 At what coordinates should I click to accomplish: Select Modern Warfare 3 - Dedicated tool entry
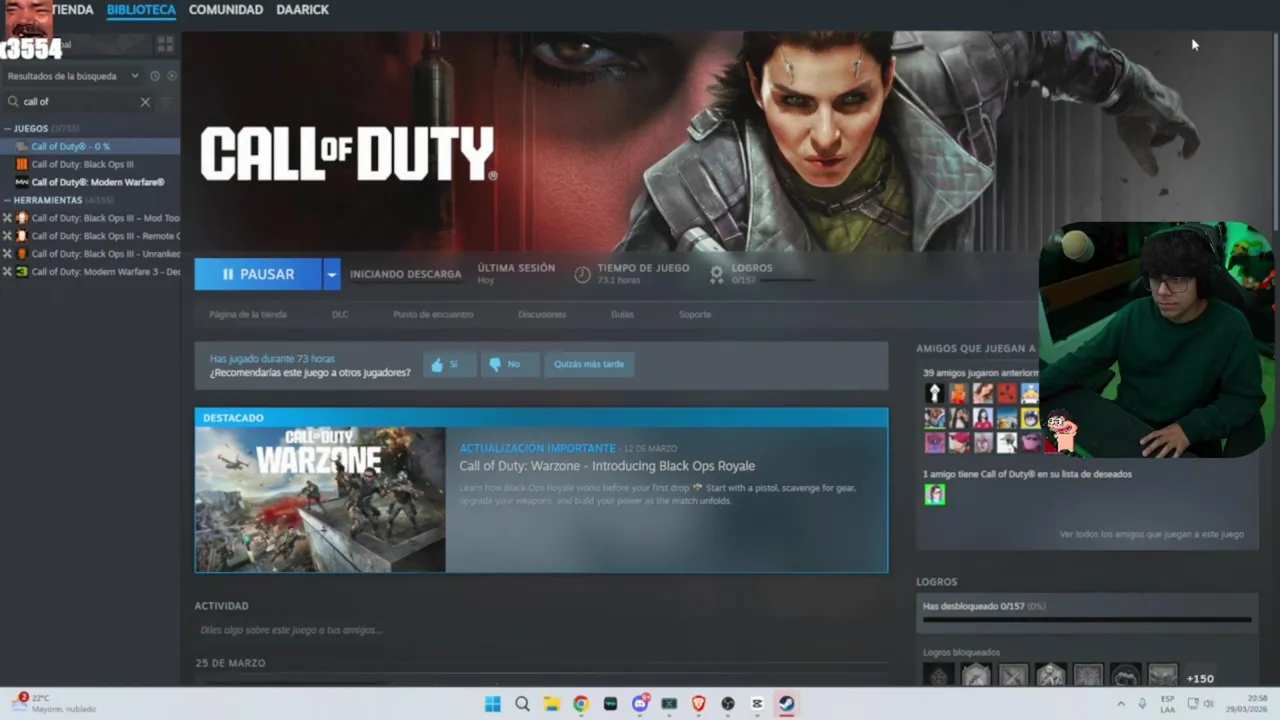[x=90, y=272]
